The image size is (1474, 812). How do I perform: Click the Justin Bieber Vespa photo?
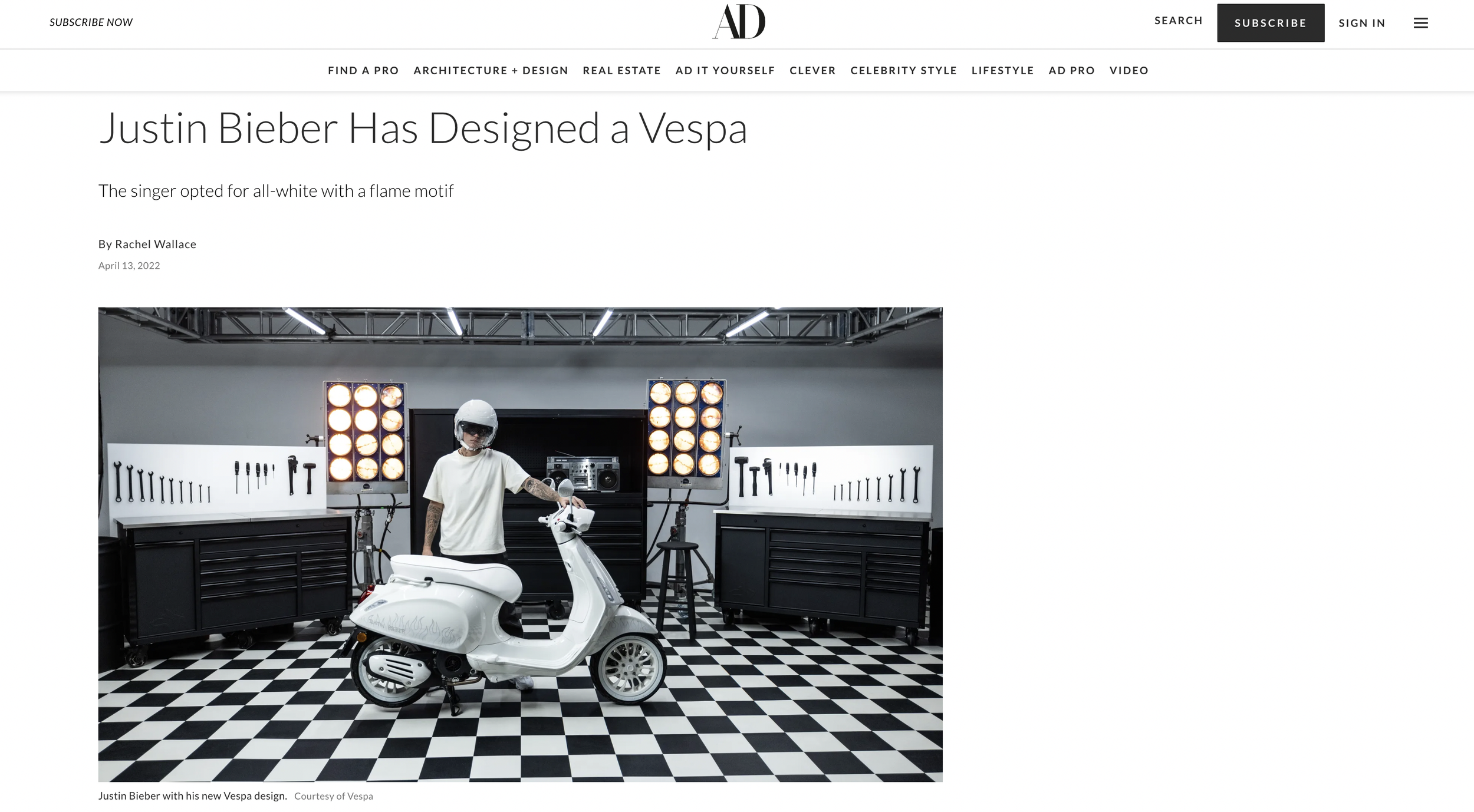pyautogui.click(x=520, y=544)
